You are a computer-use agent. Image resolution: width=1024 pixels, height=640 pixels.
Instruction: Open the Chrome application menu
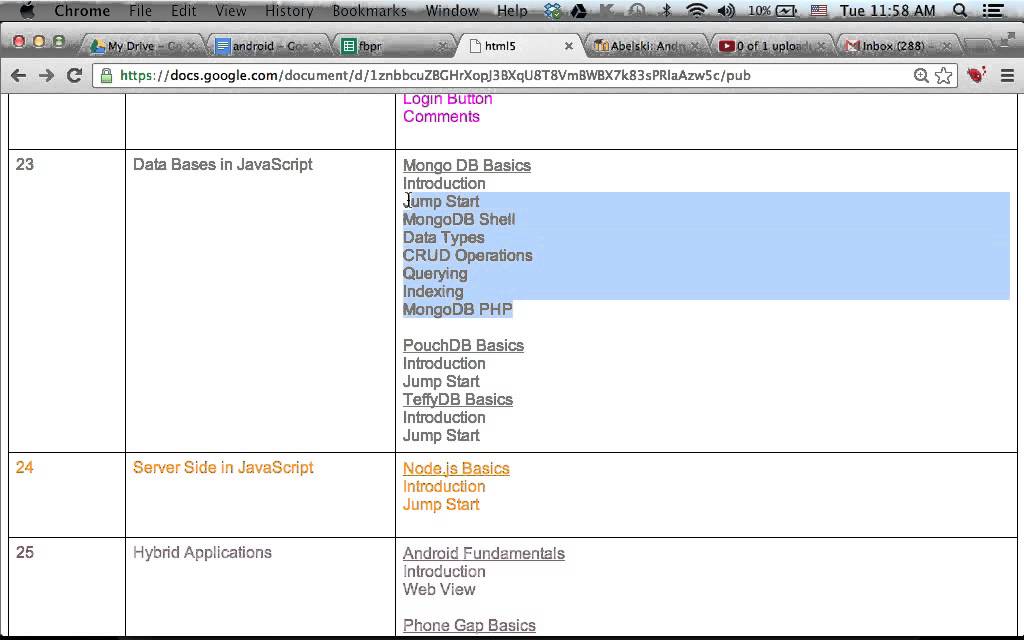(82, 10)
